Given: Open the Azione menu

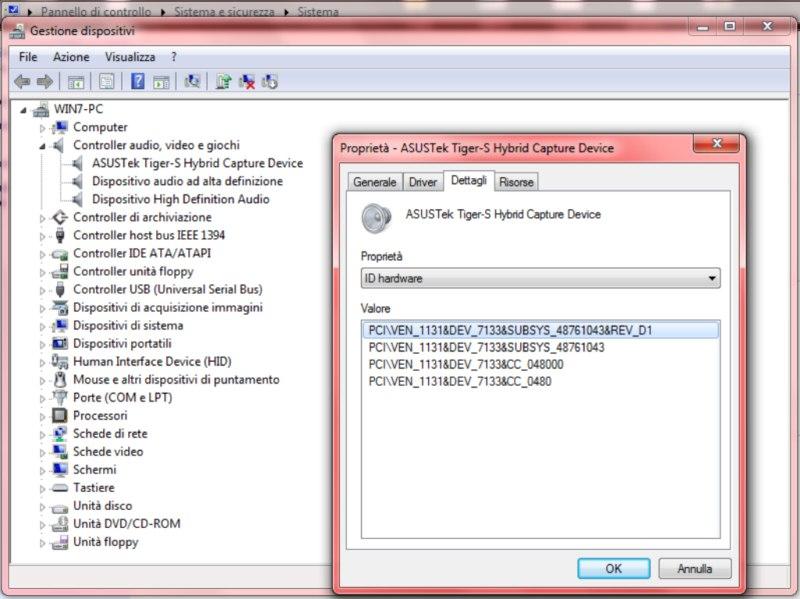Looking at the screenshot, I should [x=71, y=57].
